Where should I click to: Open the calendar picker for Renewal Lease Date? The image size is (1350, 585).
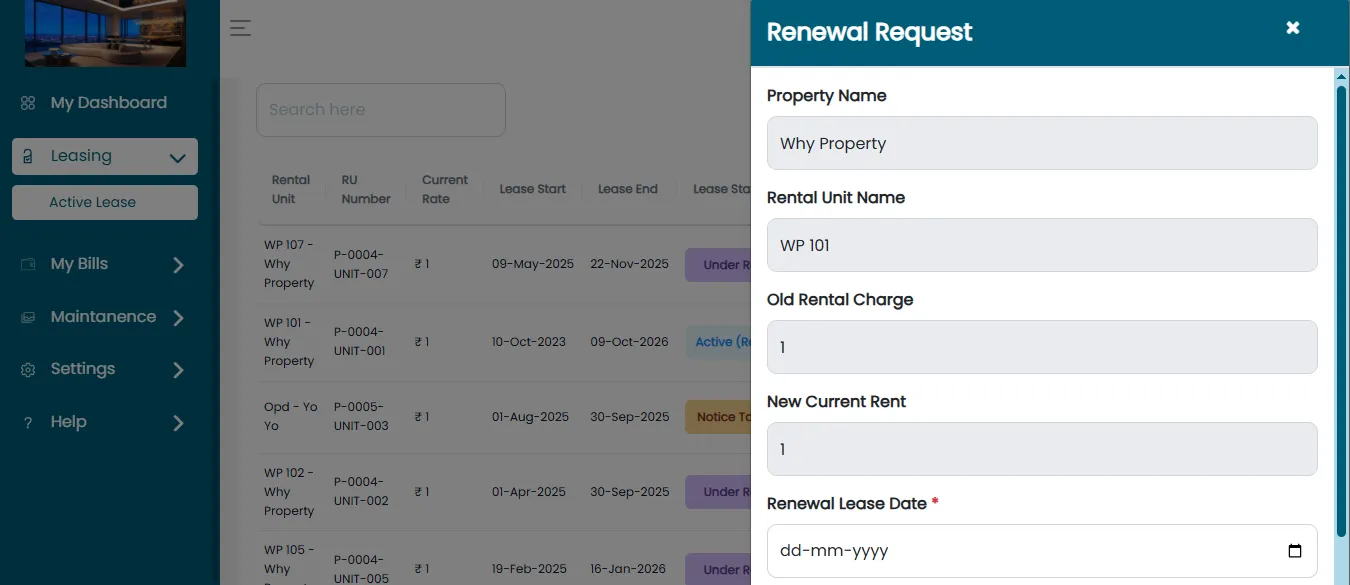click(x=1295, y=551)
